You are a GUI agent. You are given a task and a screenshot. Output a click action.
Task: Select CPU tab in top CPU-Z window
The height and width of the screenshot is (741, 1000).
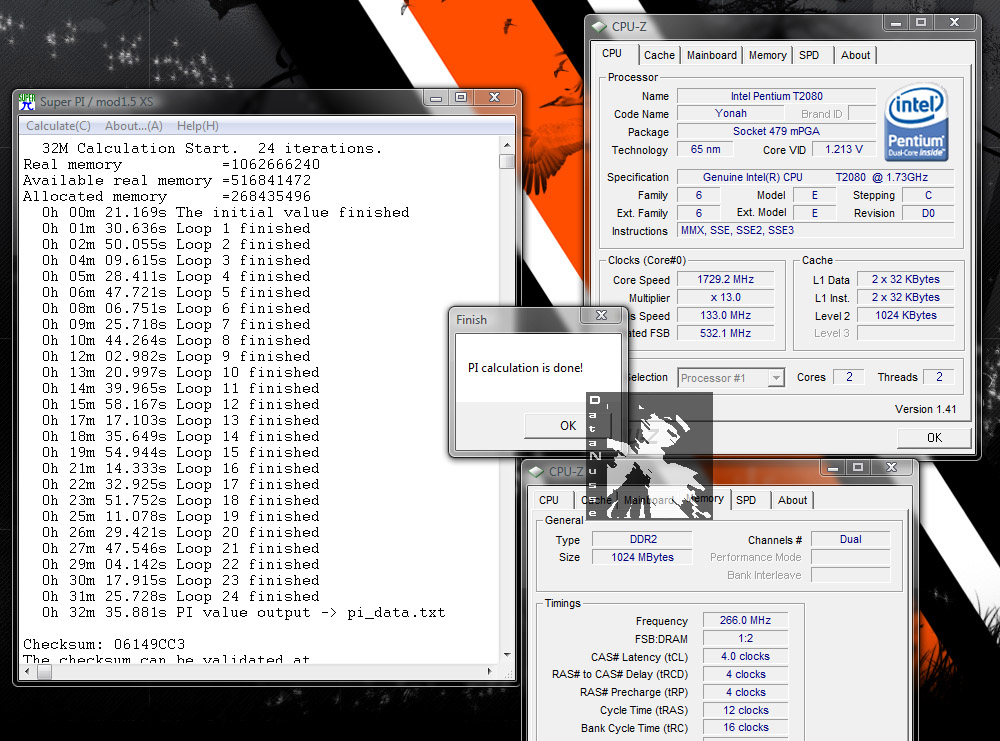[x=612, y=54]
